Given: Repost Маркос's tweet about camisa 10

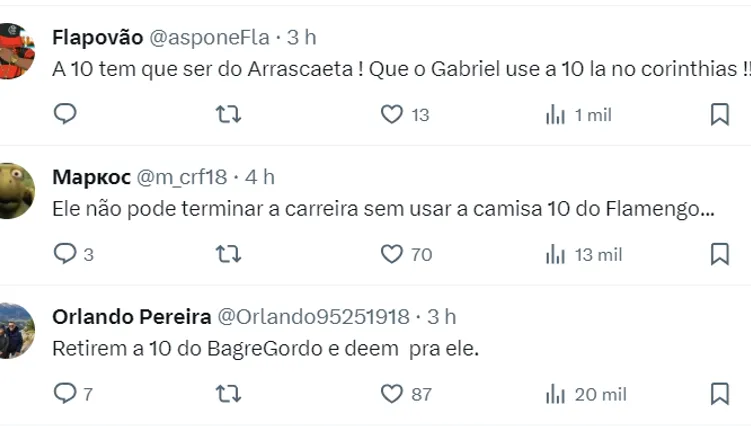Looking at the screenshot, I should (228, 254).
